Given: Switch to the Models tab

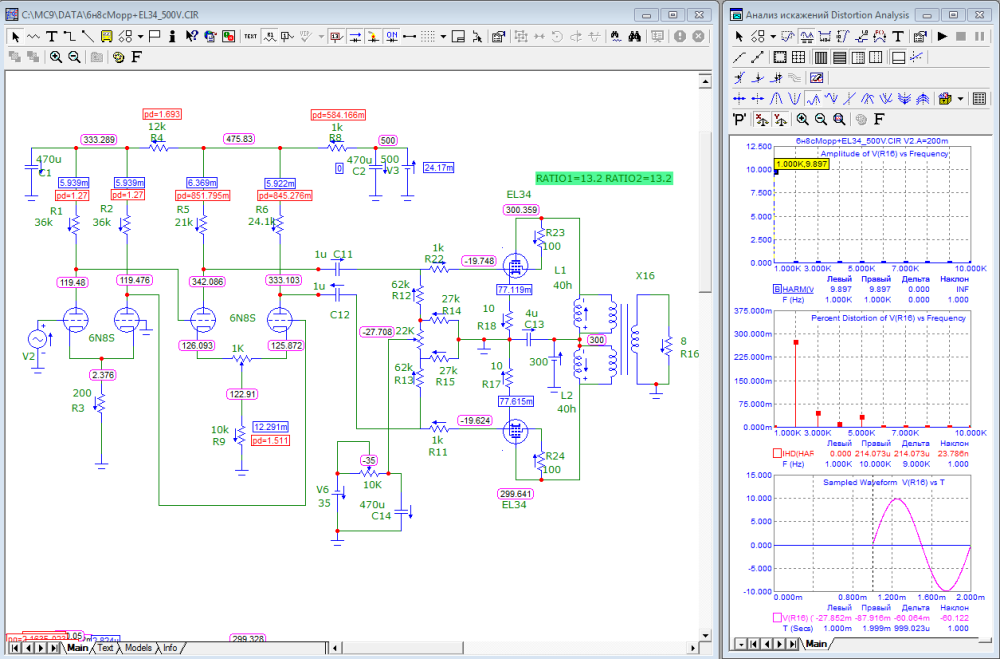Looking at the screenshot, I should coord(138,648).
